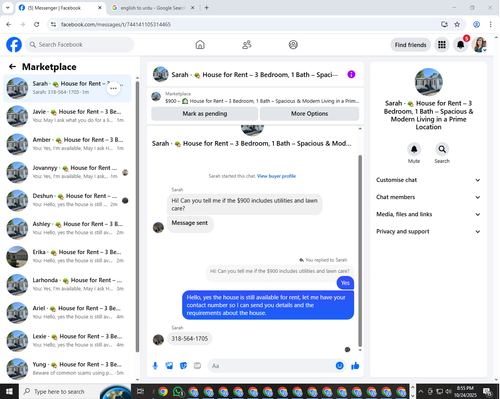Click the browser address bar URL
The height and width of the screenshot is (399, 500).
coord(116,24)
